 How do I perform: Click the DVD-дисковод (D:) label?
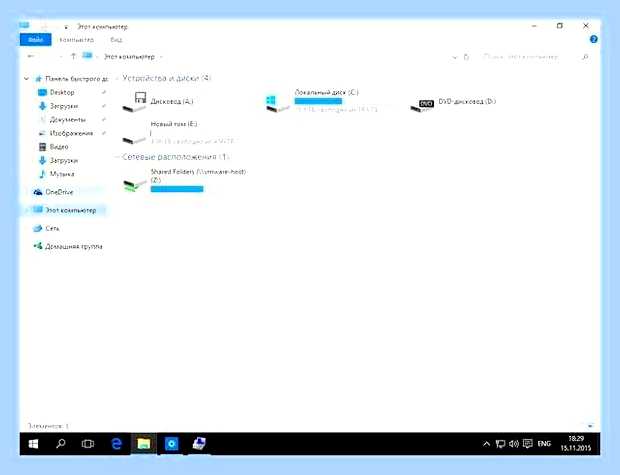click(x=467, y=101)
